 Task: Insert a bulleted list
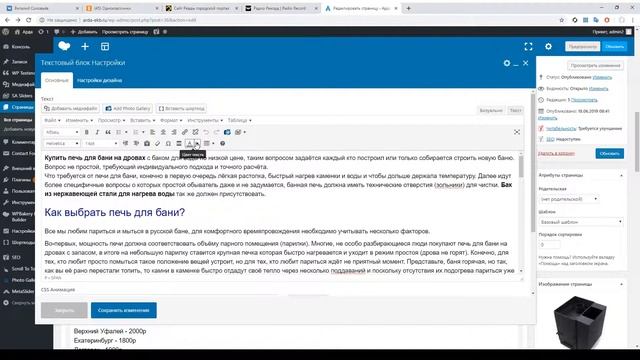point(119,132)
